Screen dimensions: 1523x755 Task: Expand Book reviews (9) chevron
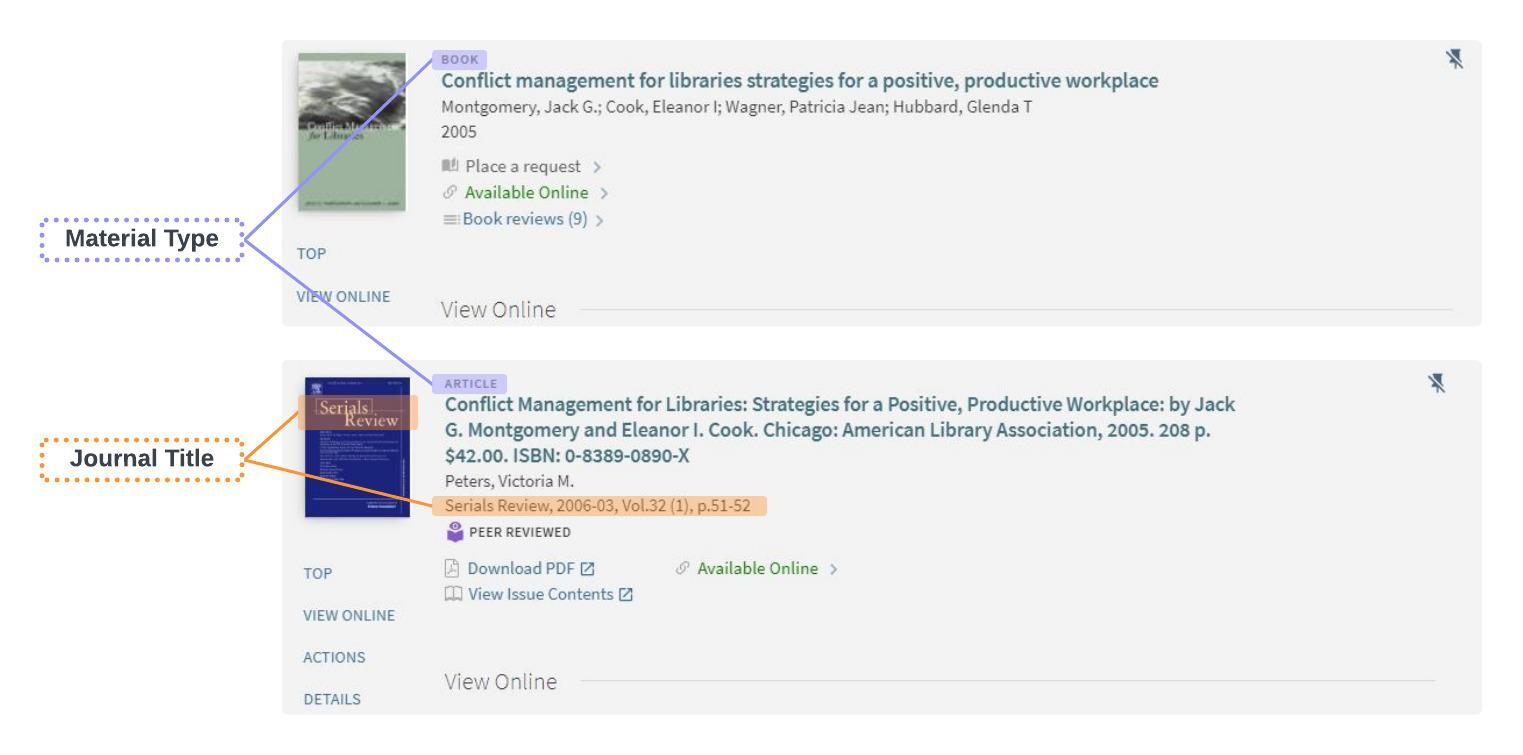[x=598, y=219]
